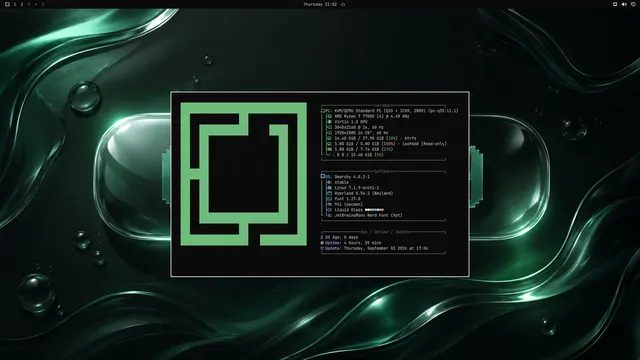640x360 pixels.
Task: Click the monitor icon beside 3840x2160
Action: coord(329,127)
